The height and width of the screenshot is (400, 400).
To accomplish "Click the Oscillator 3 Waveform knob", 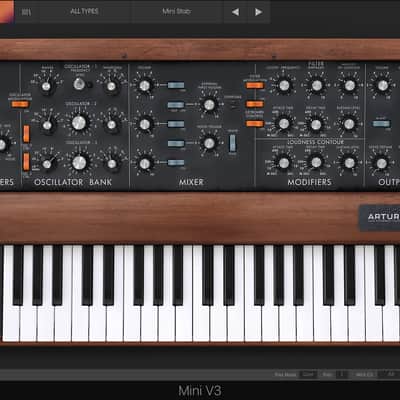I will pyautogui.click(x=112, y=164).
